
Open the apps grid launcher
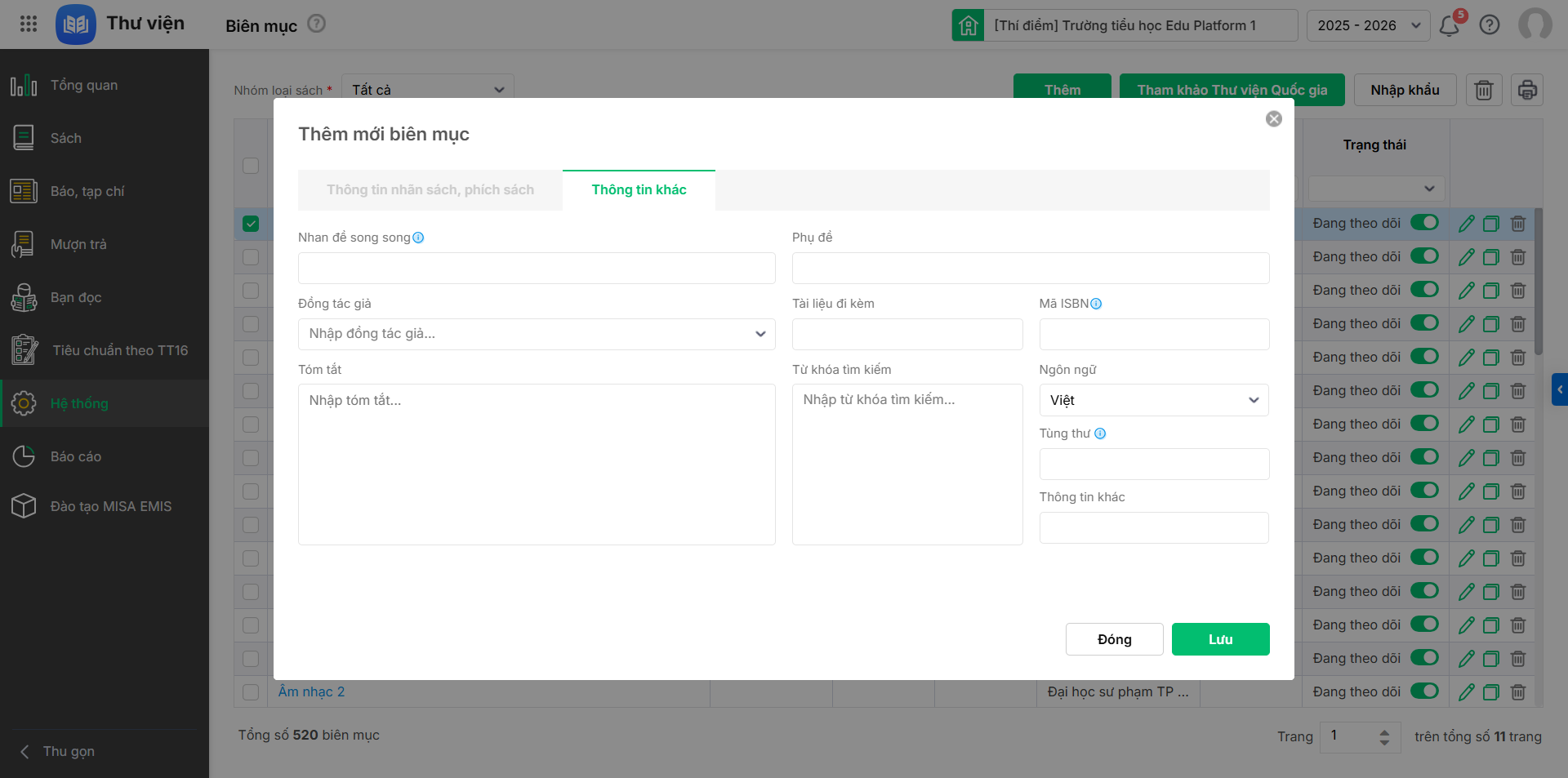(29, 24)
